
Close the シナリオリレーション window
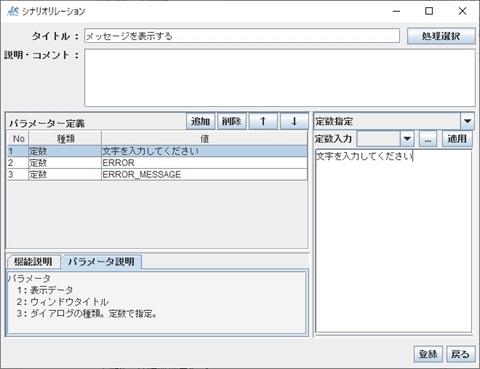462,11
